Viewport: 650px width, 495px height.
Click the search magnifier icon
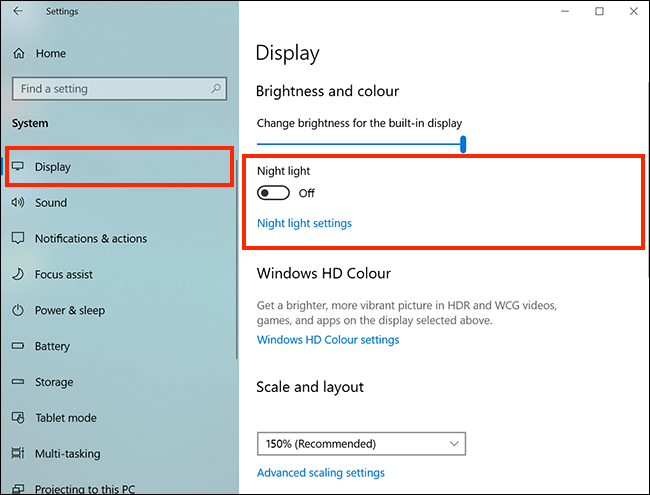pyautogui.click(x=216, y=88)
